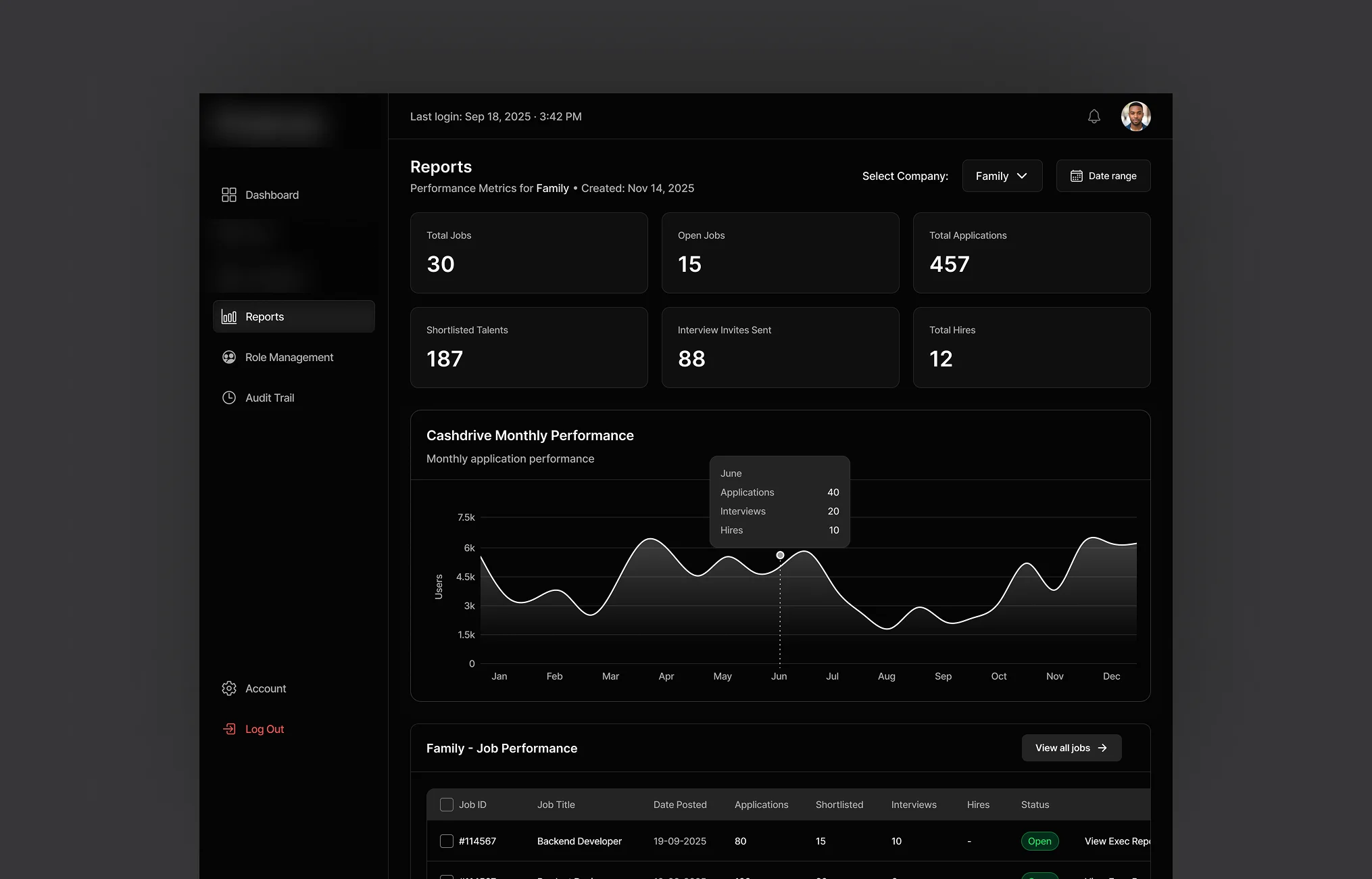The width and height of the screenshot is (1372, 879).
Task: Click the Backend Developer job title
Action: click(x=579, y=841)
